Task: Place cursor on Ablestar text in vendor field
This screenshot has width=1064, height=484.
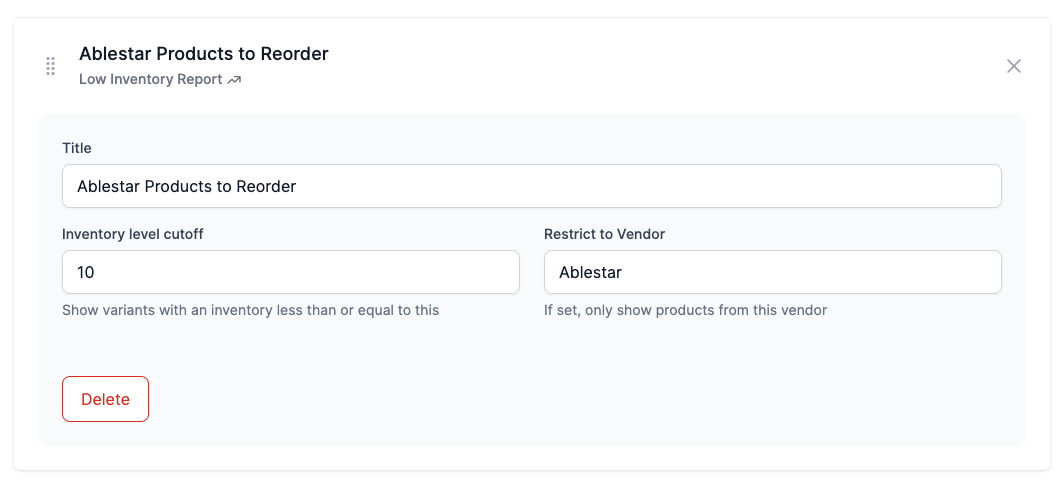Action: [590, 272]
